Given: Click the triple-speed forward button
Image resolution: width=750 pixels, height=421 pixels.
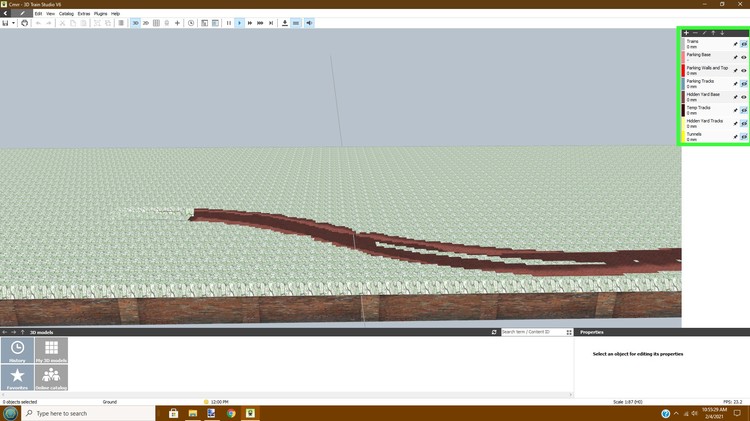Looking at the screenshot, I should point(260,23).
